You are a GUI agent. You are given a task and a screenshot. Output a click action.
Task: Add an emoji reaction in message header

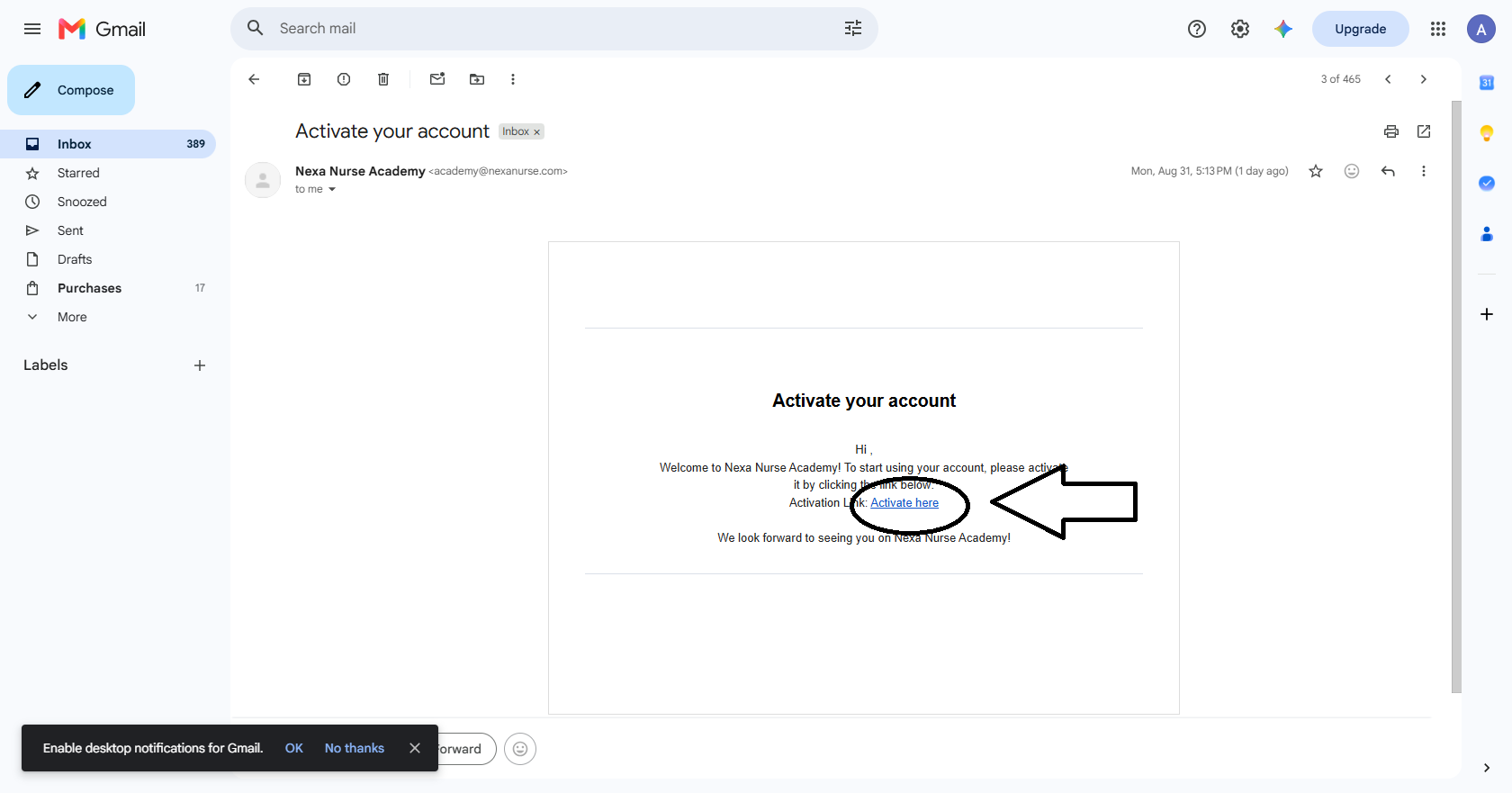tap(1352, 171)
